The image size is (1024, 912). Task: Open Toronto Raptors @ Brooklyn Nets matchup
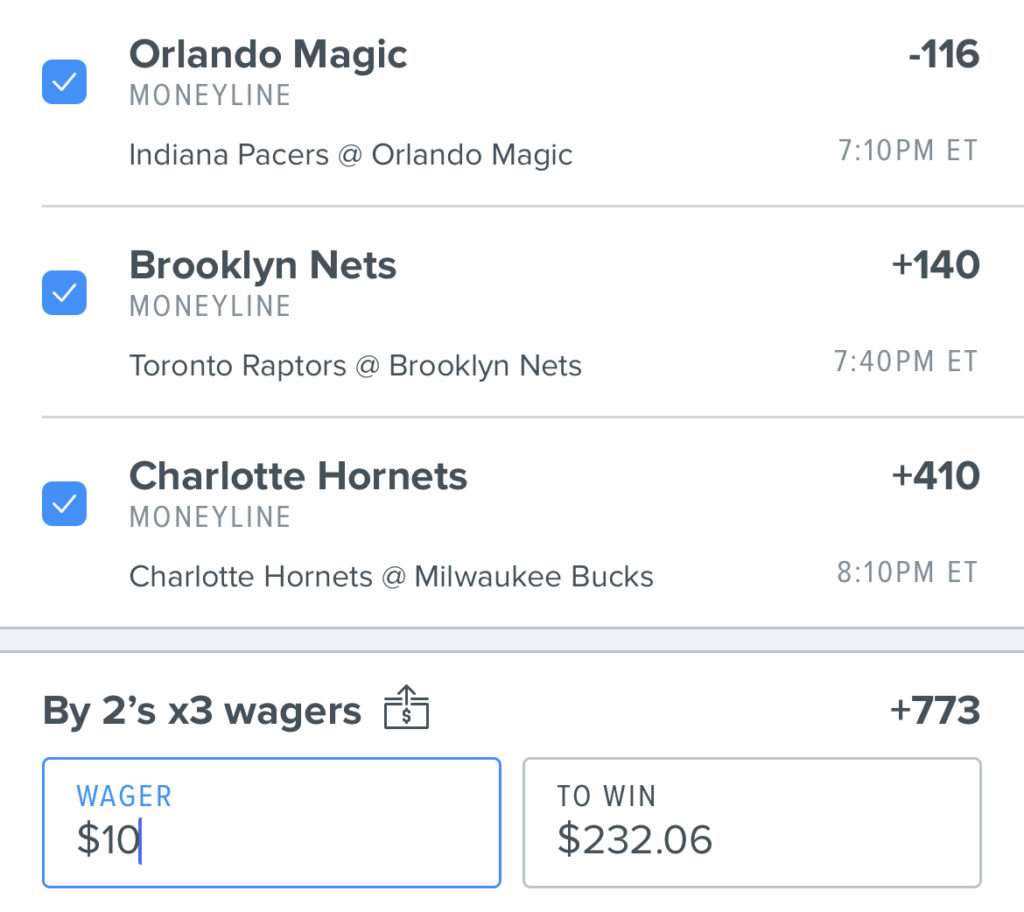pyautogui.click(x=355, y=366)
